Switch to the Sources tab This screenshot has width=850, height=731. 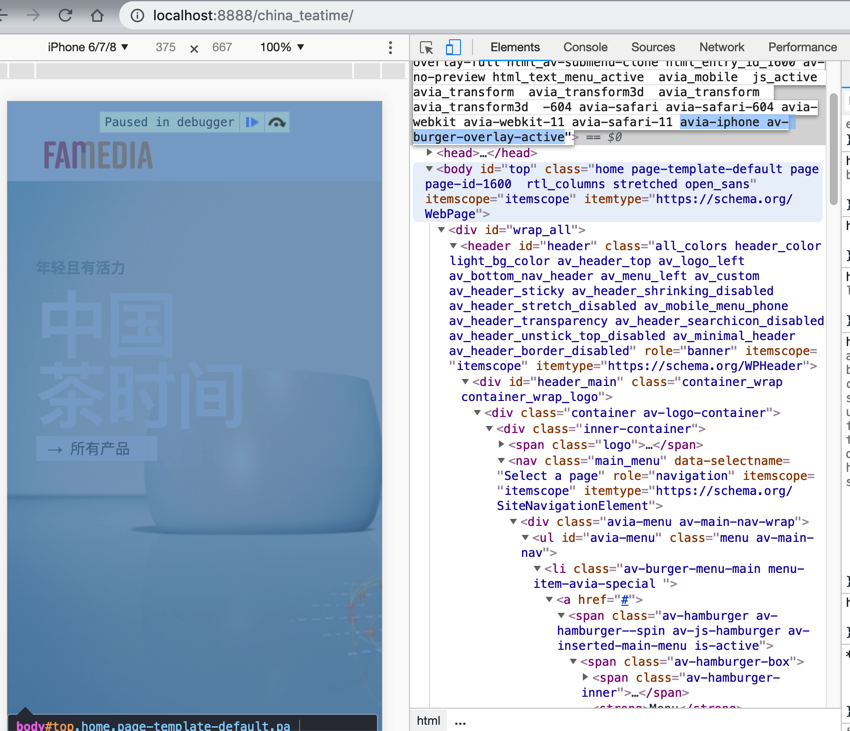tap(653, 47)
